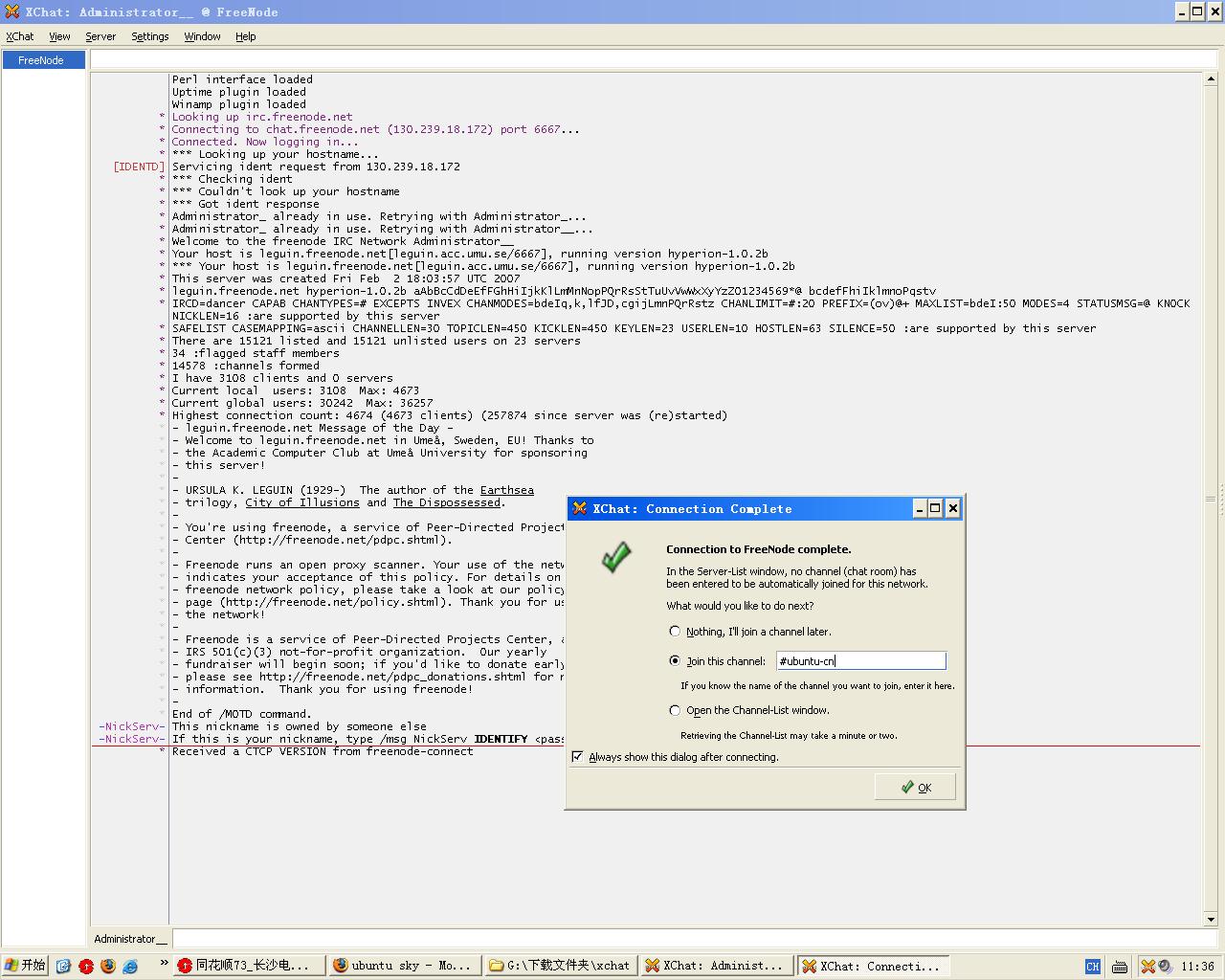The height and width of the screenshot is (980, 1225).
Task: Expand the quick launch overflow chevron
Action: [x=164, y=964]
